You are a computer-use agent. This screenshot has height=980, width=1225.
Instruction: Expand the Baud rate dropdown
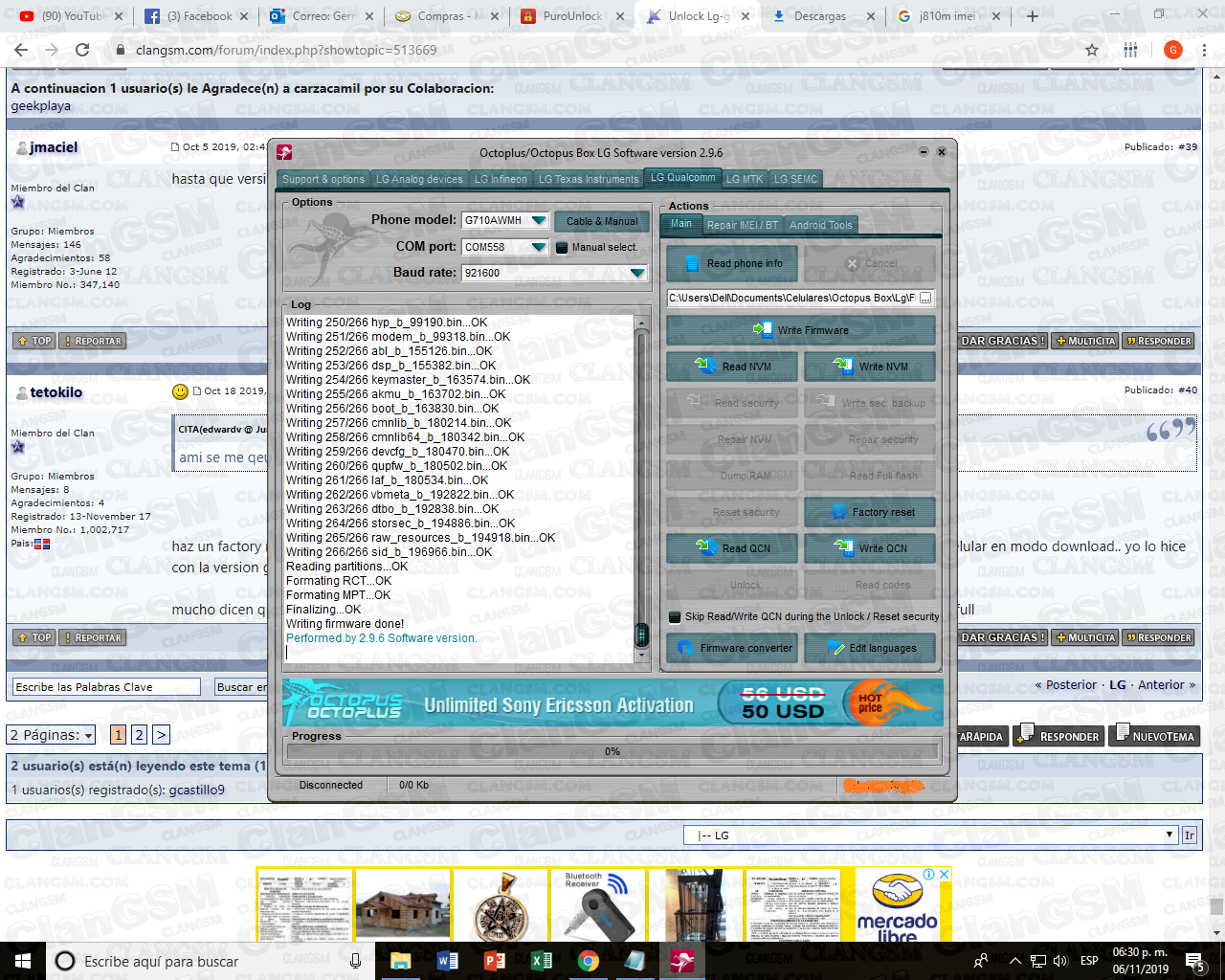pos(638,274)
